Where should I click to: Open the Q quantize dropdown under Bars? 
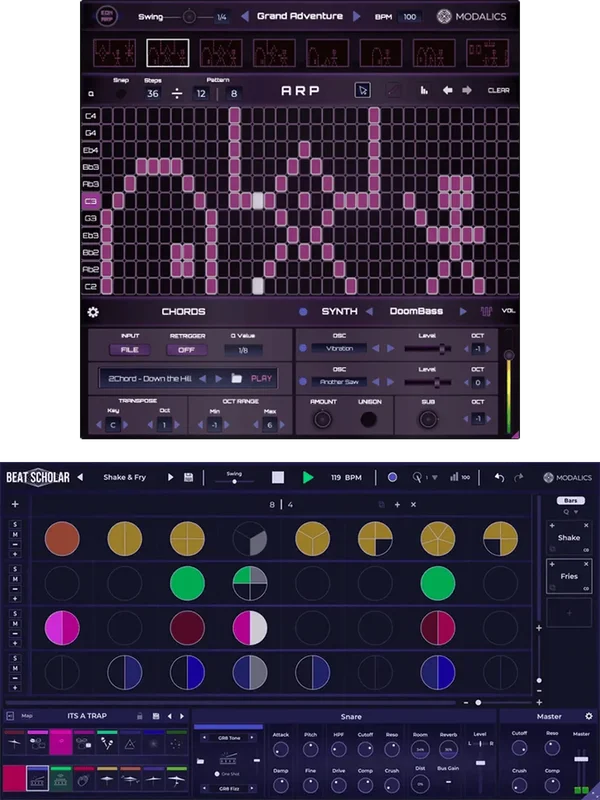570,512
